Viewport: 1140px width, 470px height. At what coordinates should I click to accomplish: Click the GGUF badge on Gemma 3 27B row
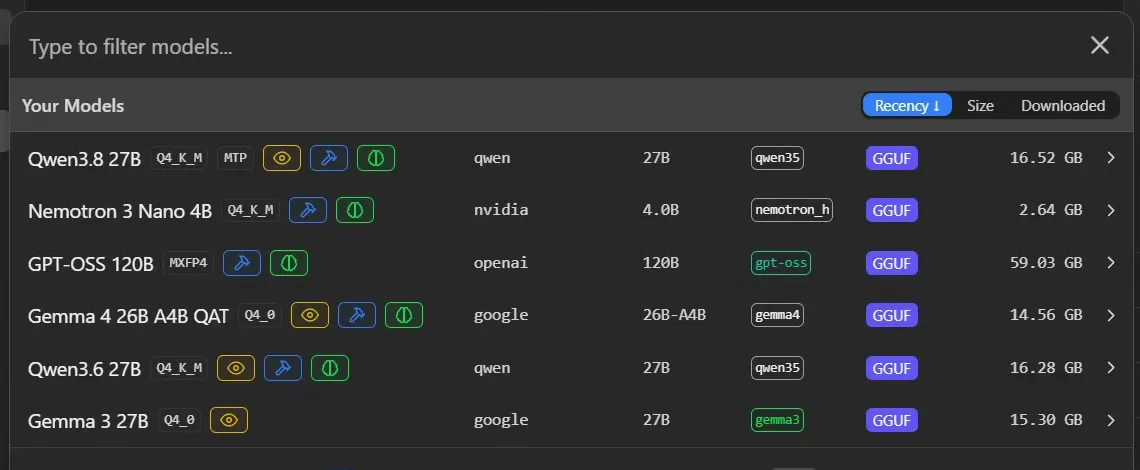coord(891,420)
